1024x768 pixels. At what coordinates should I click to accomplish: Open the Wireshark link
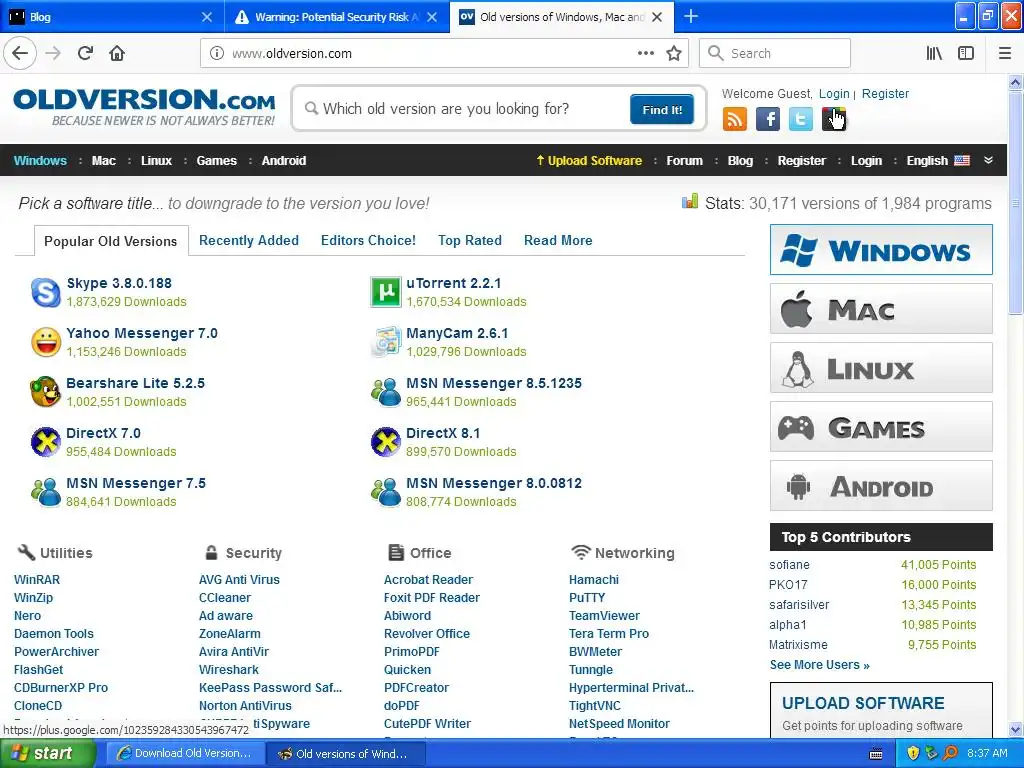click(x=229, y=669)
